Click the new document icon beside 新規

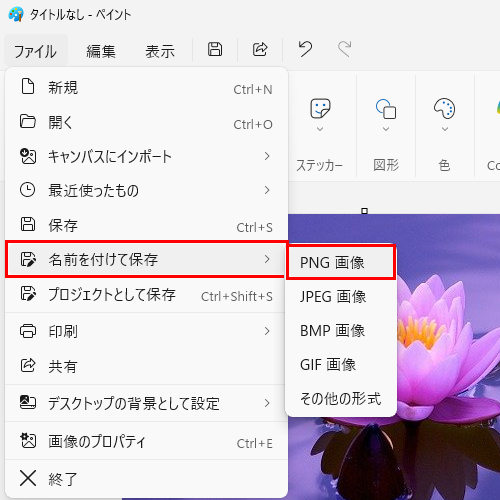[28, 87]
